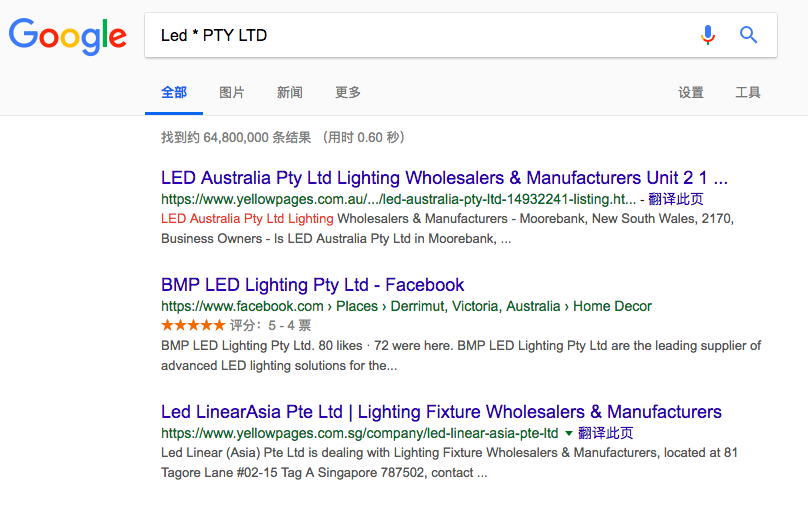Start voice search with microphone icon
The width and height of the screenshot is (808, 505).
pos(708,35)
